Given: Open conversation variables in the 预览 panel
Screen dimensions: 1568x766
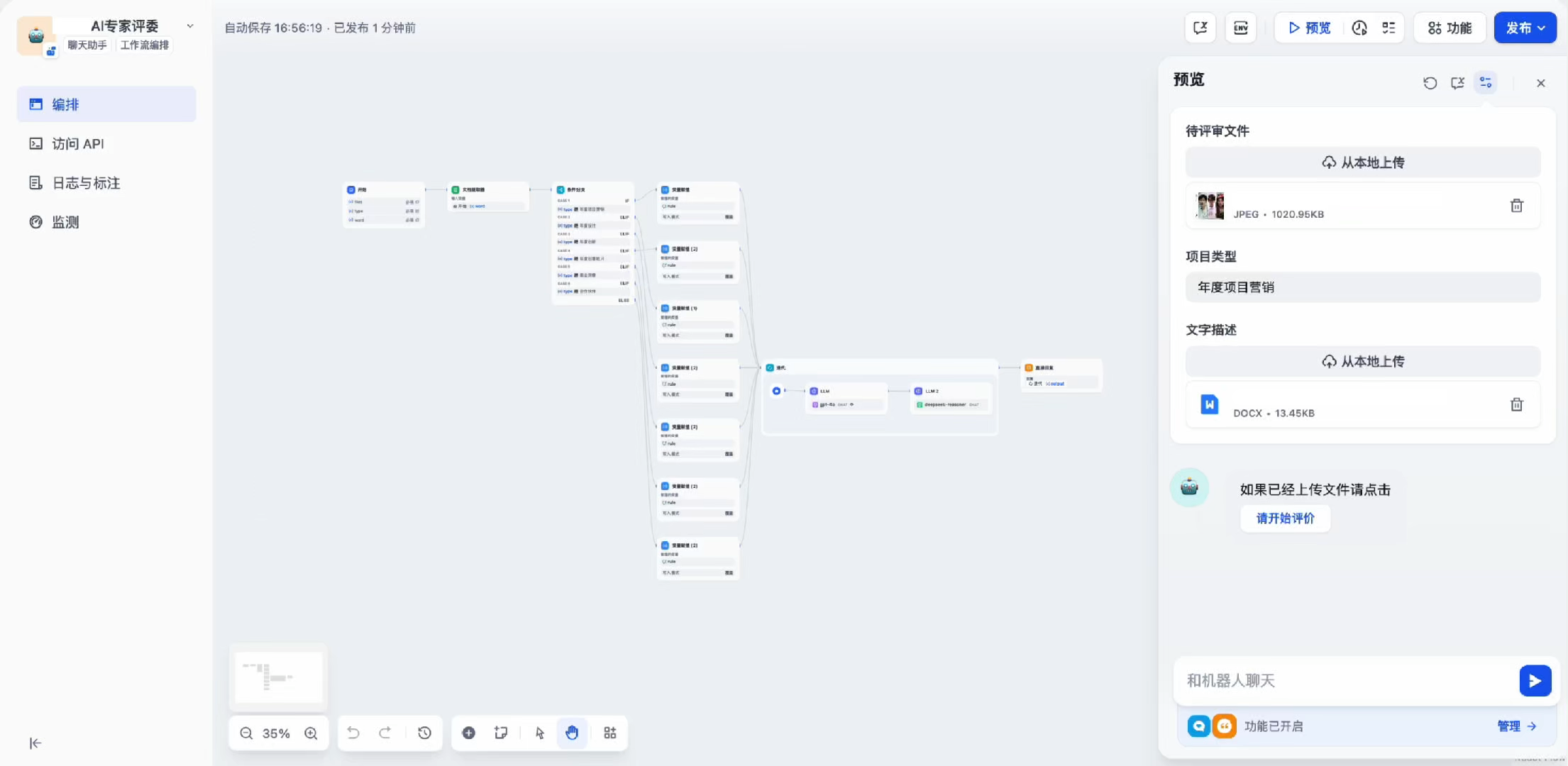Looking at the screenshot, I should coord(1458,83).
